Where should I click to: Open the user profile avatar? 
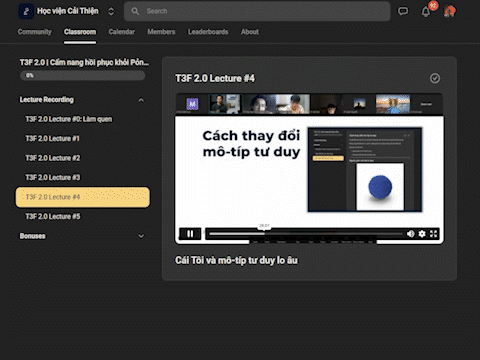point(450,11)
